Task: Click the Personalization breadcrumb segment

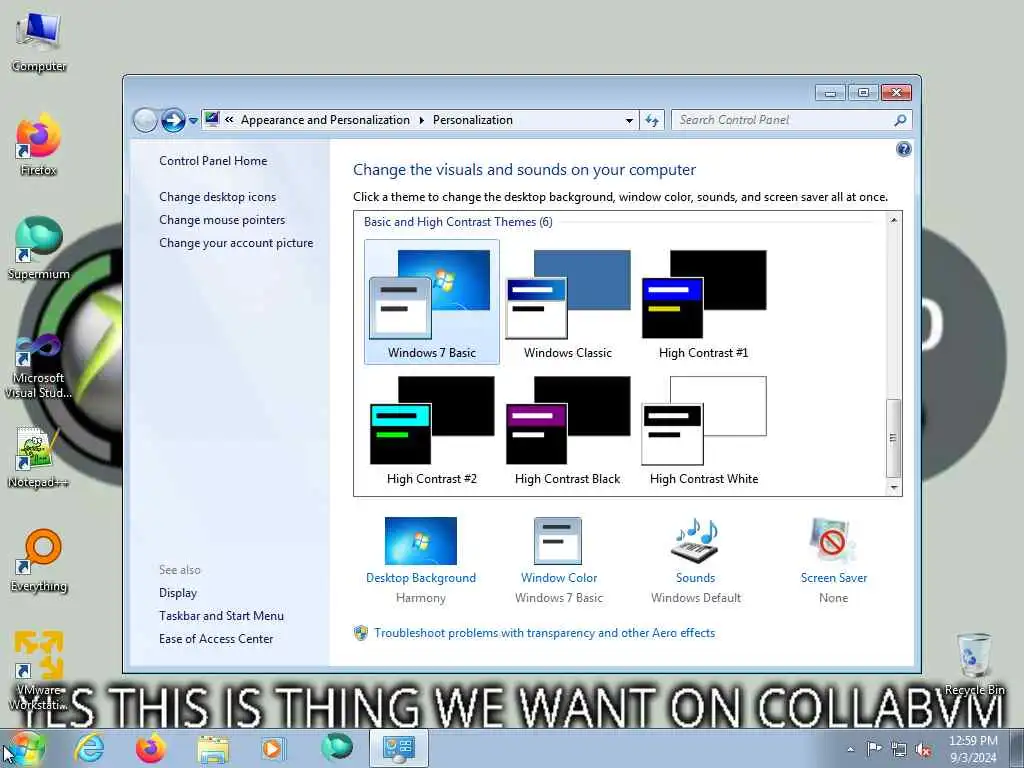Action: pyautogui.click(x=473, y=120)
